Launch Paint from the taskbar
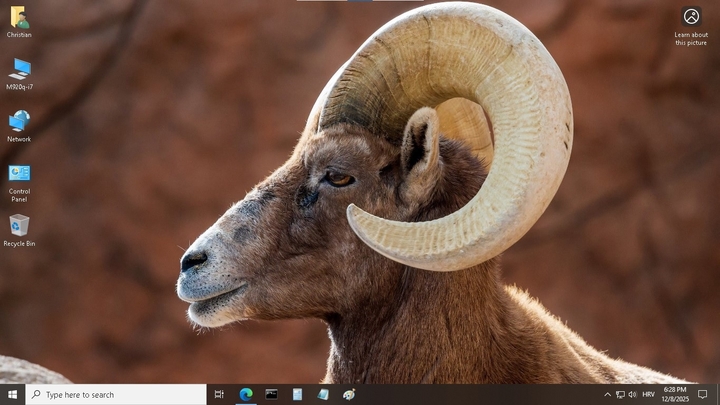Screen dimensions: 720x405 pyautogui.click(x=349, y=394)
